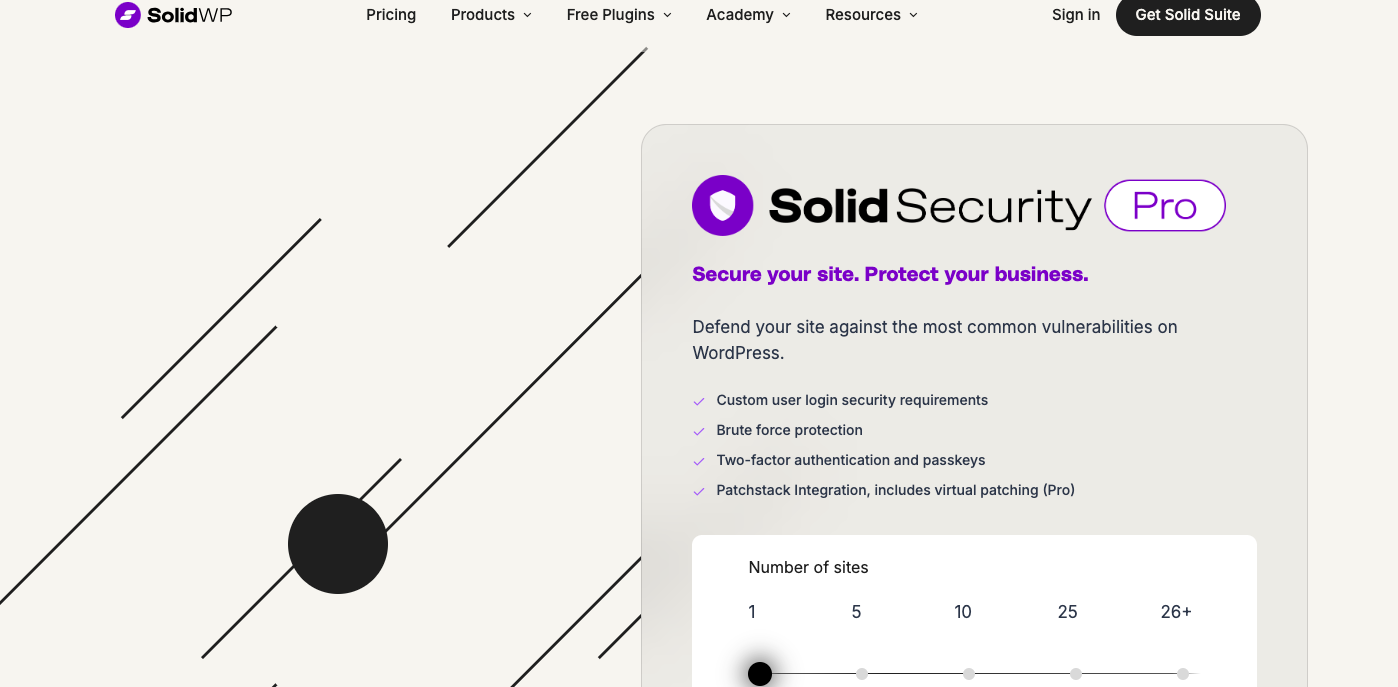Screen dimensions: 1398x687
Task: Expand the Free Plugins dropdown menu
Action: tap(619, 15)
